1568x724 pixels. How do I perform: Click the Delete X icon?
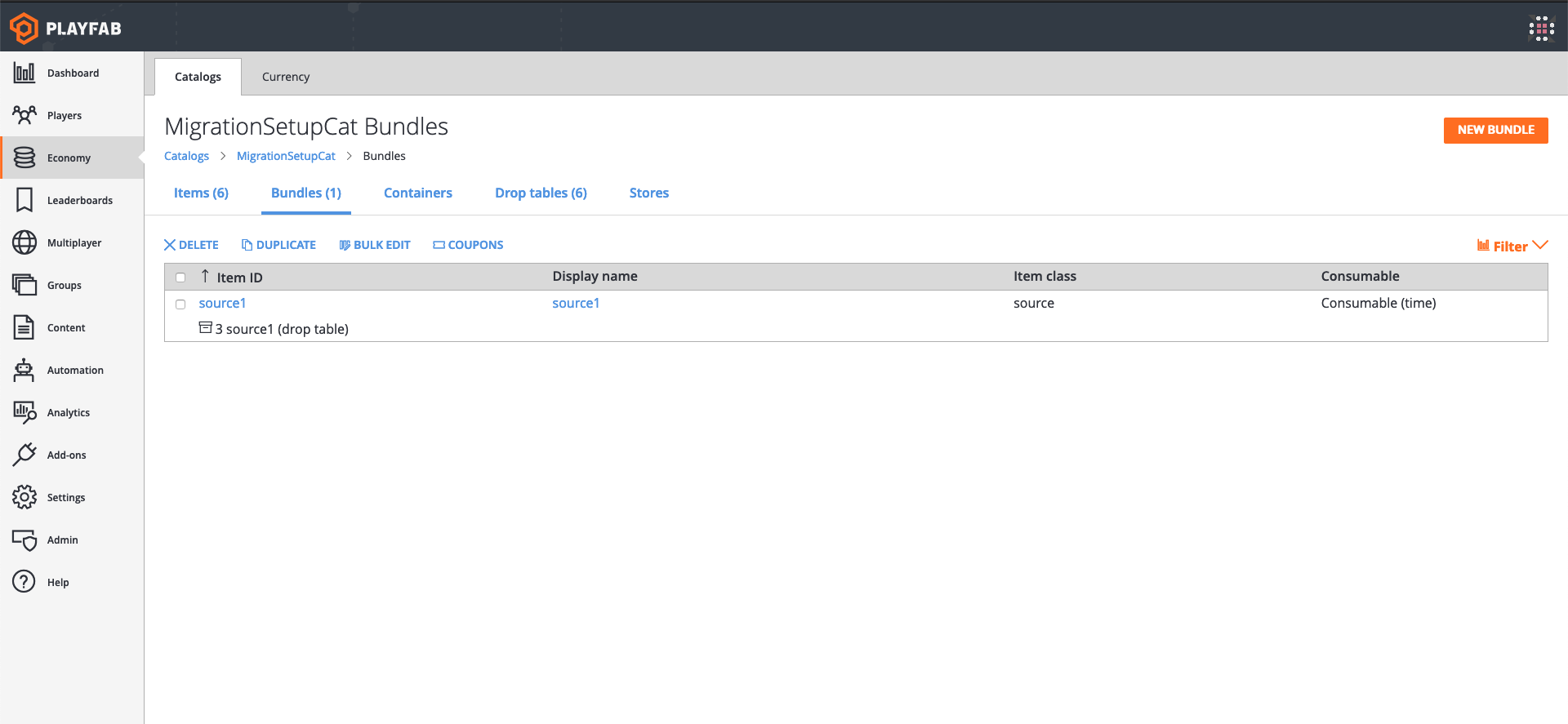tap(170, 245)
